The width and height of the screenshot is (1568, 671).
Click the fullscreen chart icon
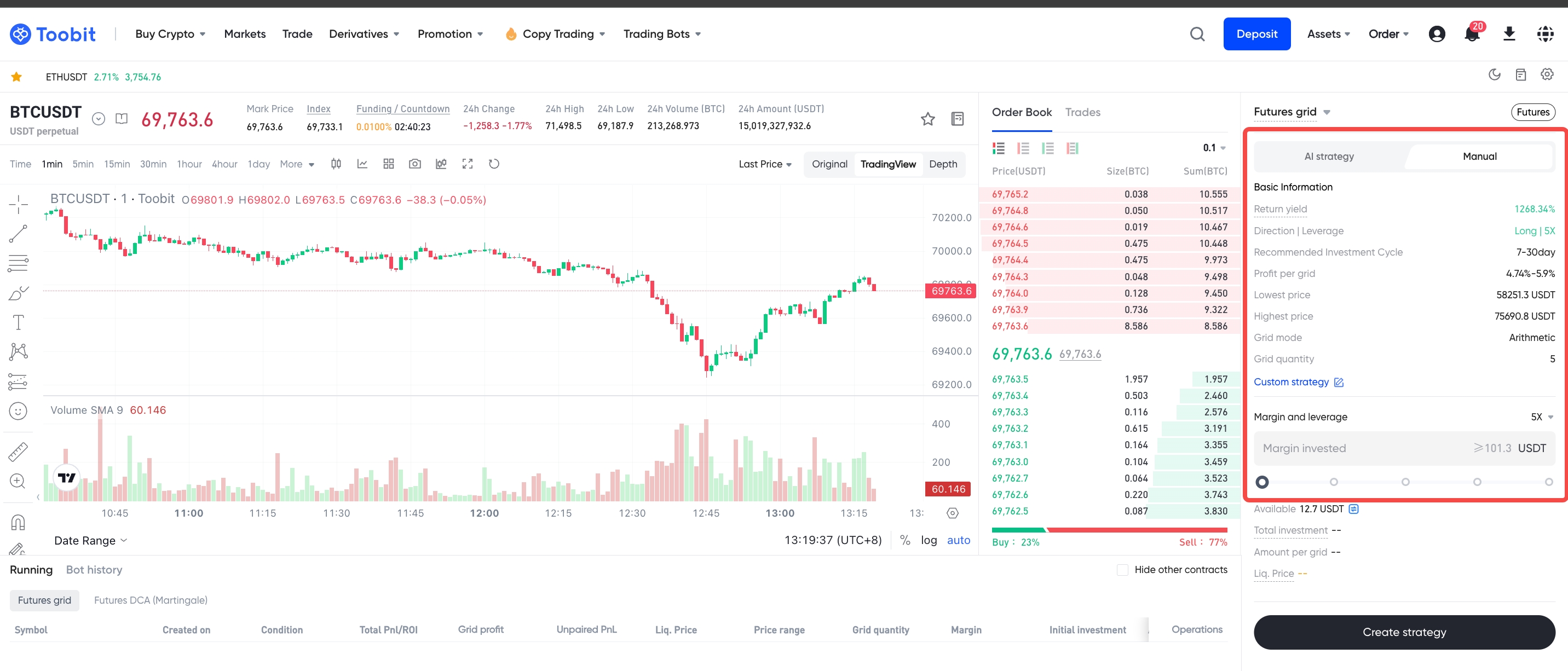467,164
